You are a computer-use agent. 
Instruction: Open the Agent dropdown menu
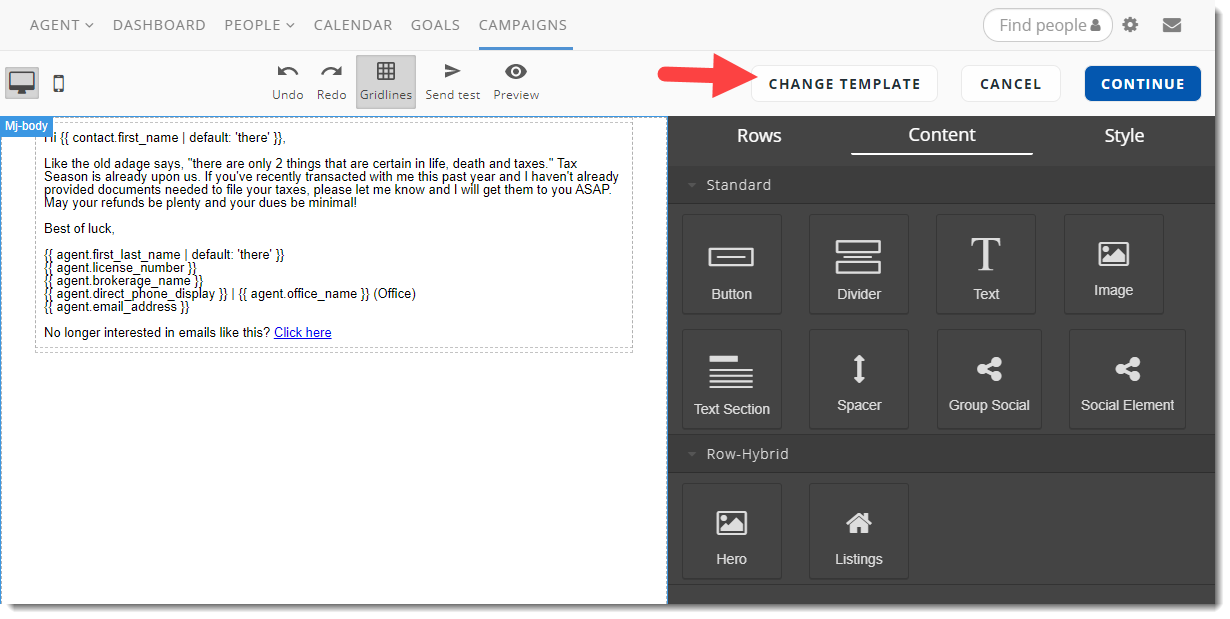click(61, 25)
